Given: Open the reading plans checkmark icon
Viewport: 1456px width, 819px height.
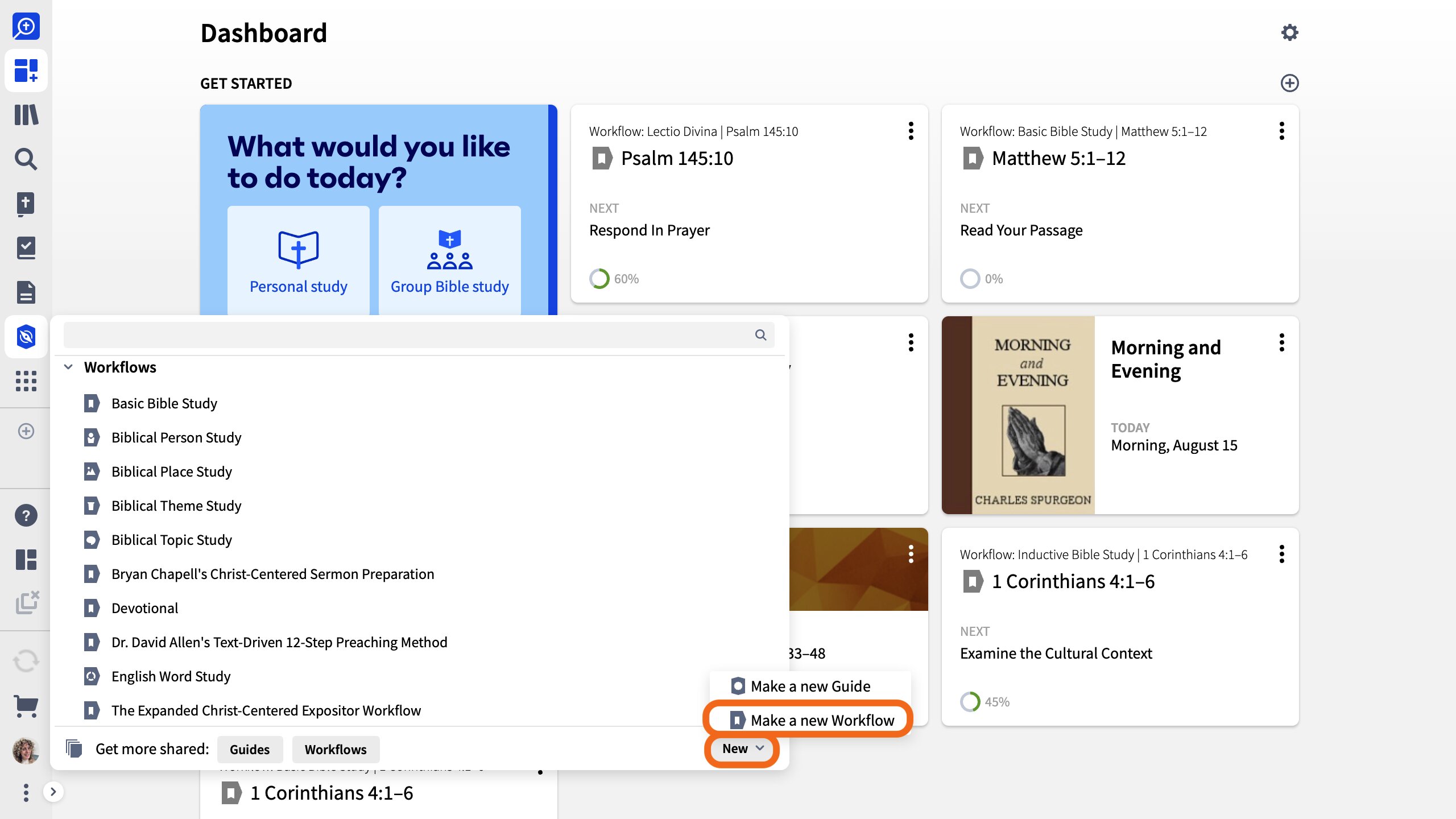Looking at the screenshot, I should click(26, 248).
